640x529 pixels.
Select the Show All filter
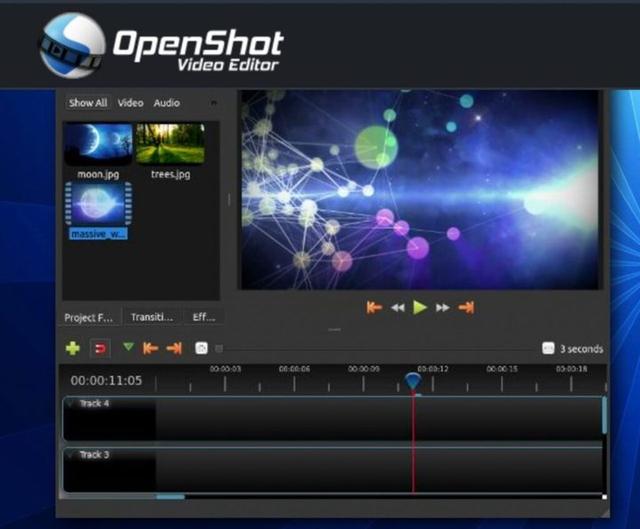coord(88,103)
